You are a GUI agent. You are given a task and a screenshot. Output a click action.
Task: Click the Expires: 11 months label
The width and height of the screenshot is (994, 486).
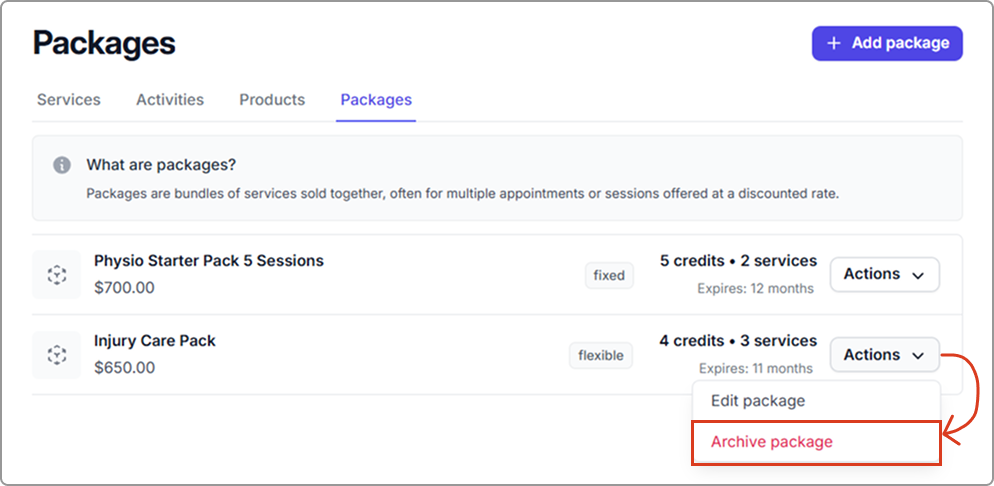click(756, 368)
